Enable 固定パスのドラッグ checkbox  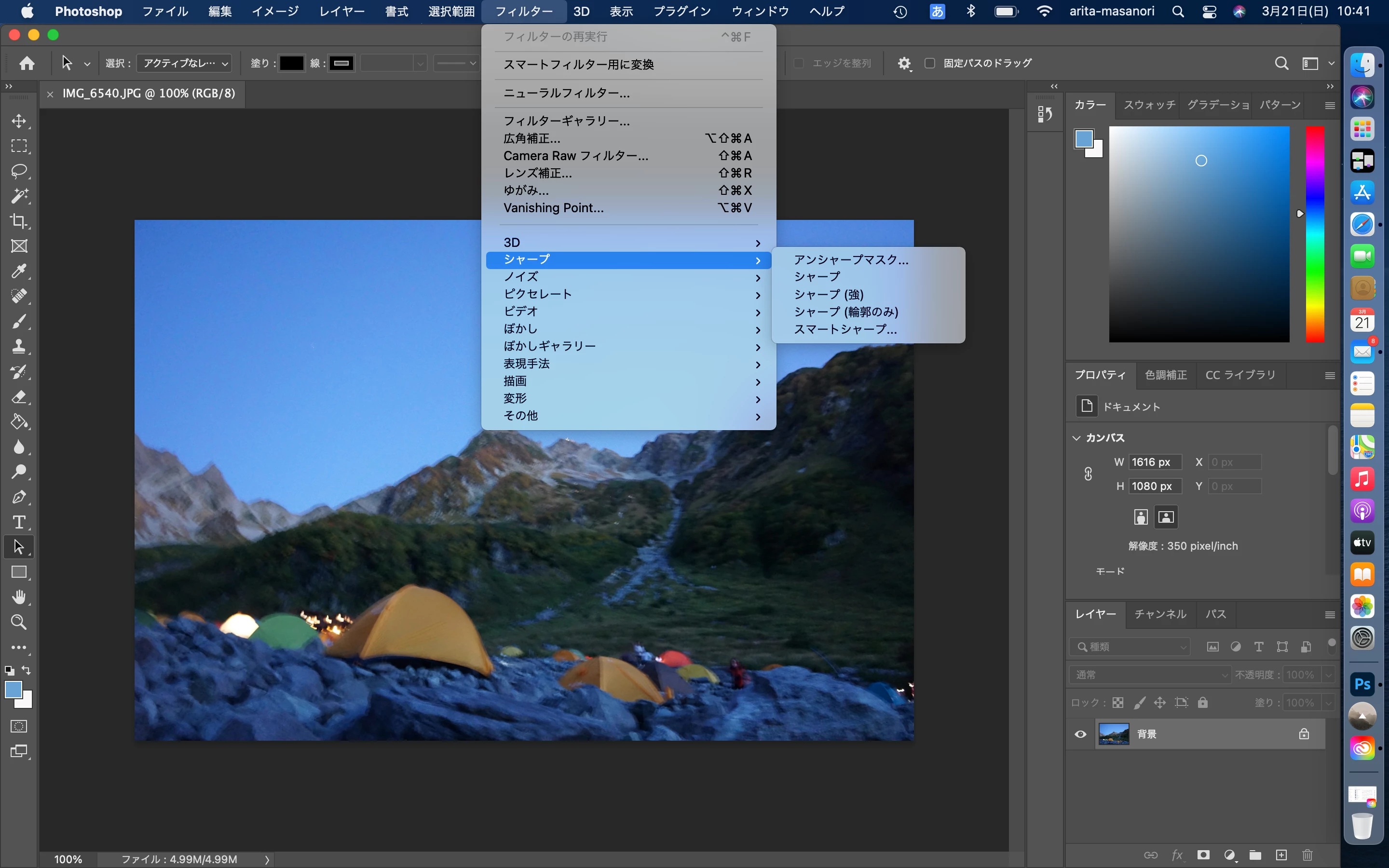[x=930, y=63]
